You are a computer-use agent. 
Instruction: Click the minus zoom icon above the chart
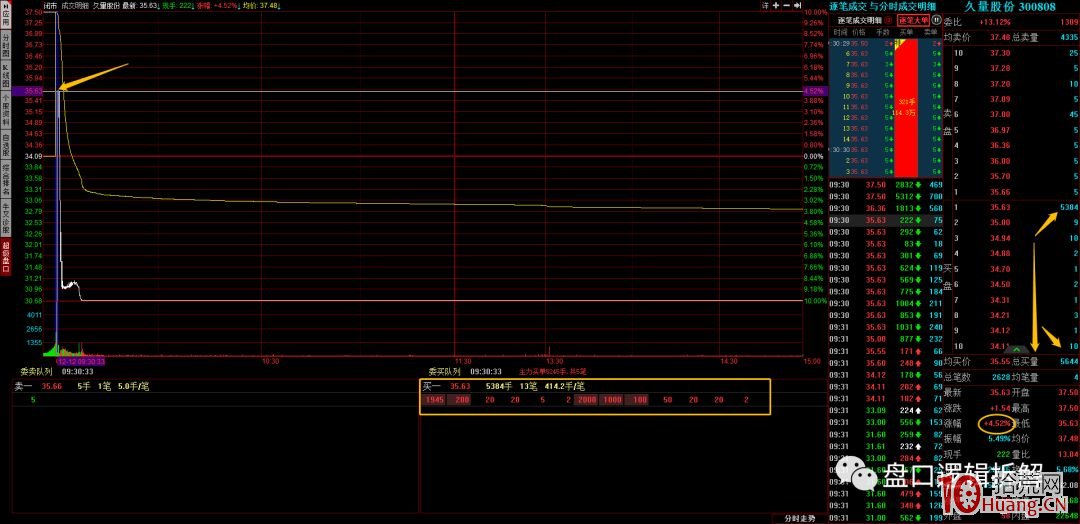786,5
